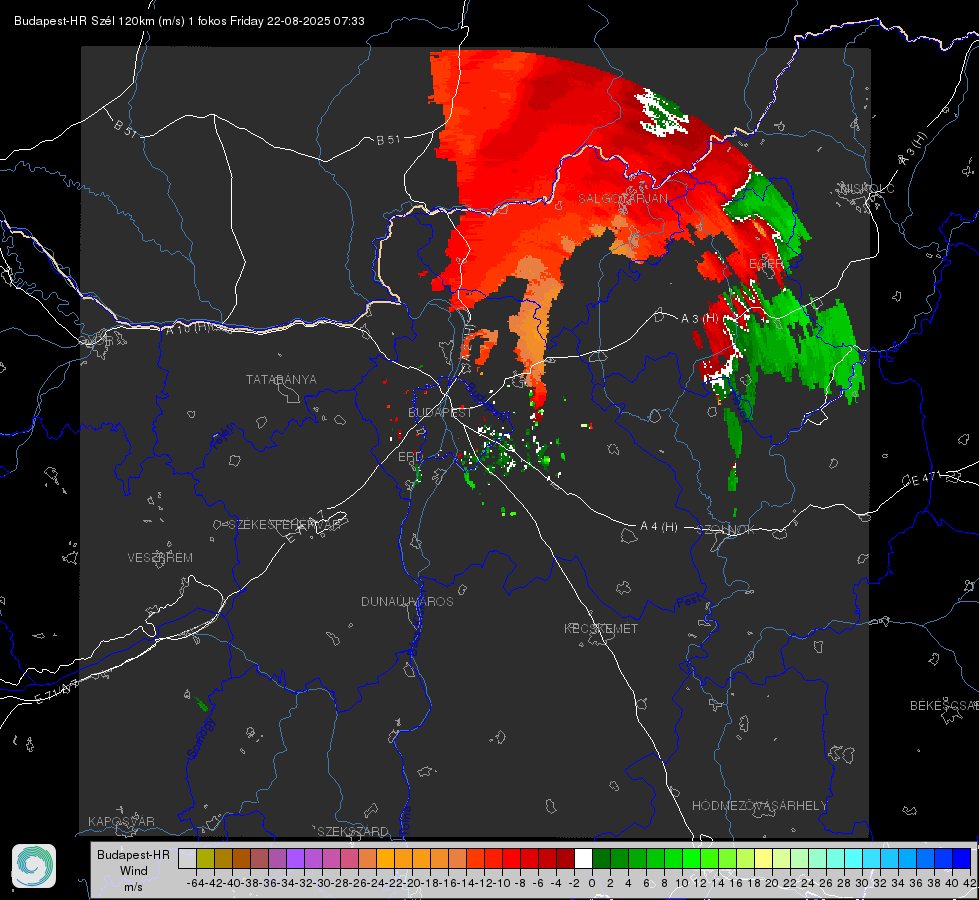Click the 10 value on the legend
The width and height of the screenshot is (979, 900).
[x=682, y=883]
